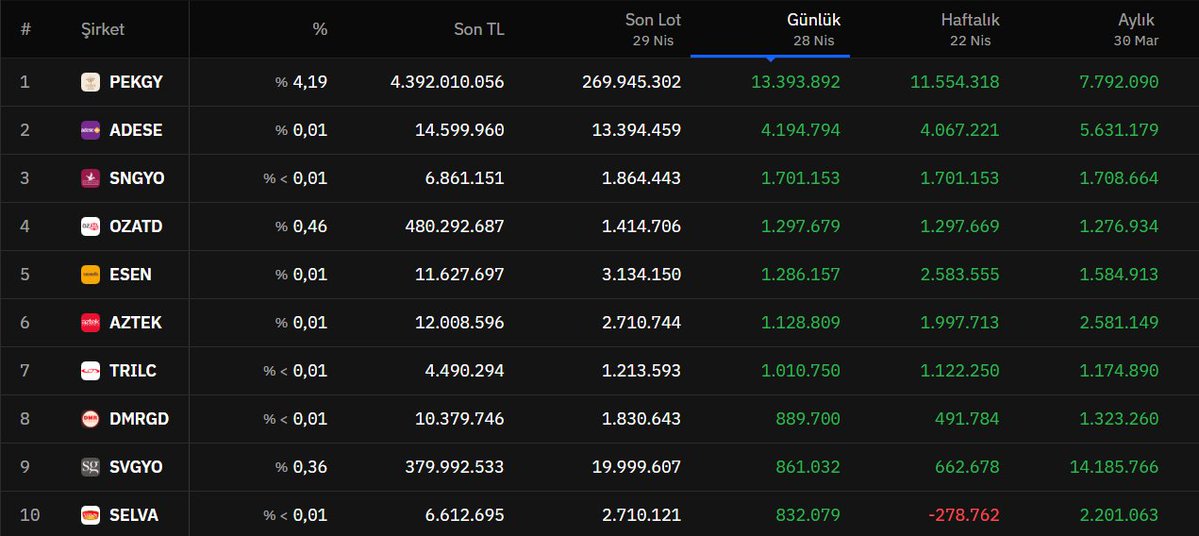Screen dimensions: 1199x536
Task: Click ESEN daily value 1.286.157
Action: tap(801, 274)
